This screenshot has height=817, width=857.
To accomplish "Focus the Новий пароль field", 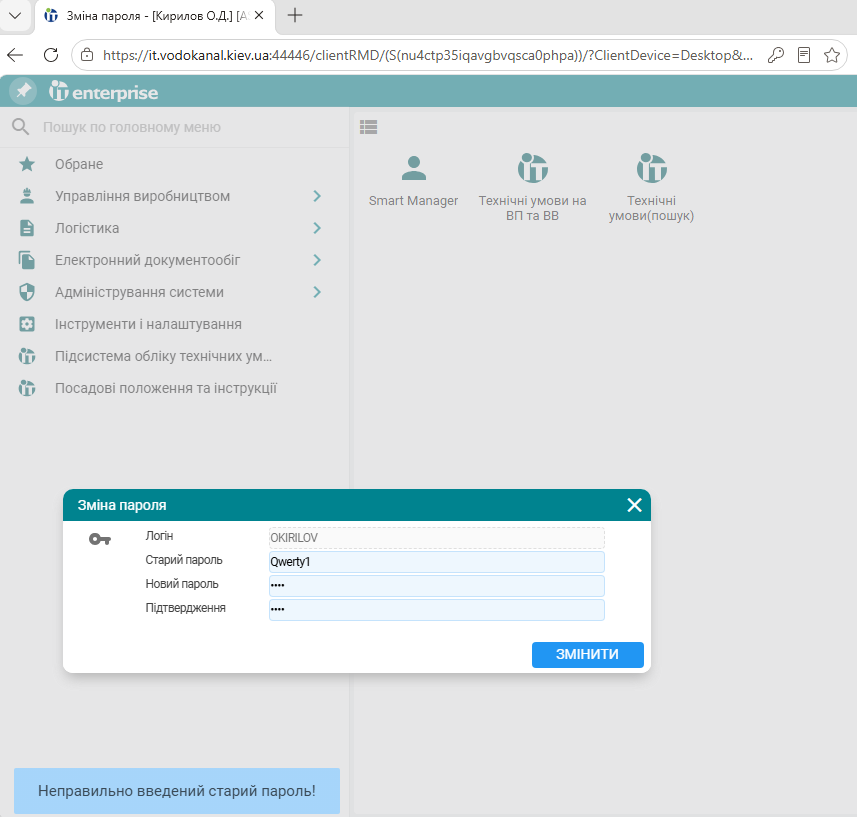I will pyautogui.click(x=437, y=586).
